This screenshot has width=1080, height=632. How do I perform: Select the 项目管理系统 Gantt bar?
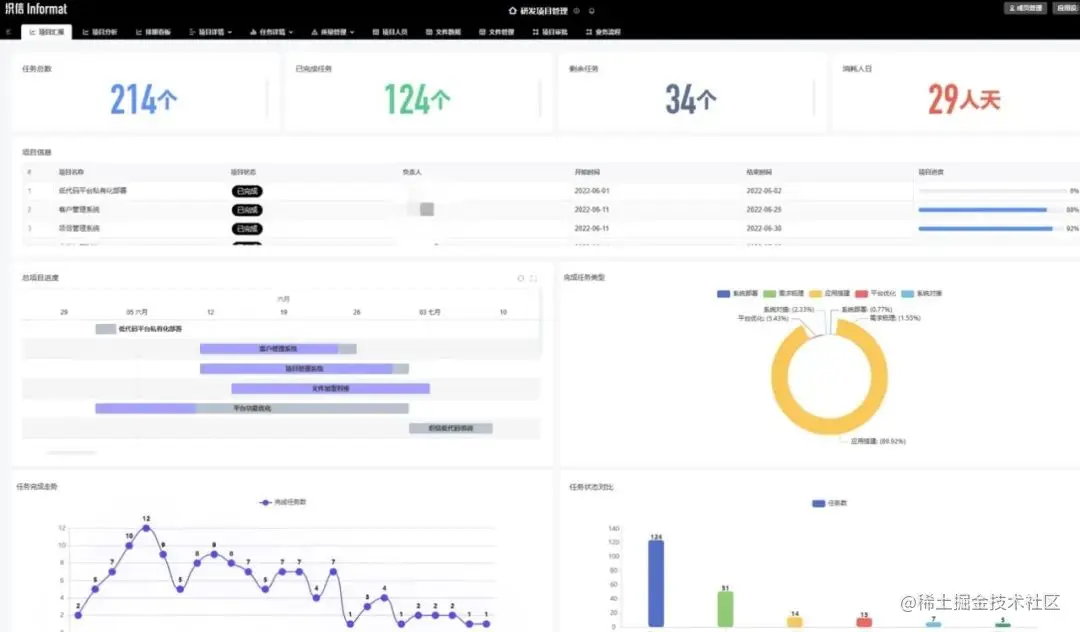(304, 369)
